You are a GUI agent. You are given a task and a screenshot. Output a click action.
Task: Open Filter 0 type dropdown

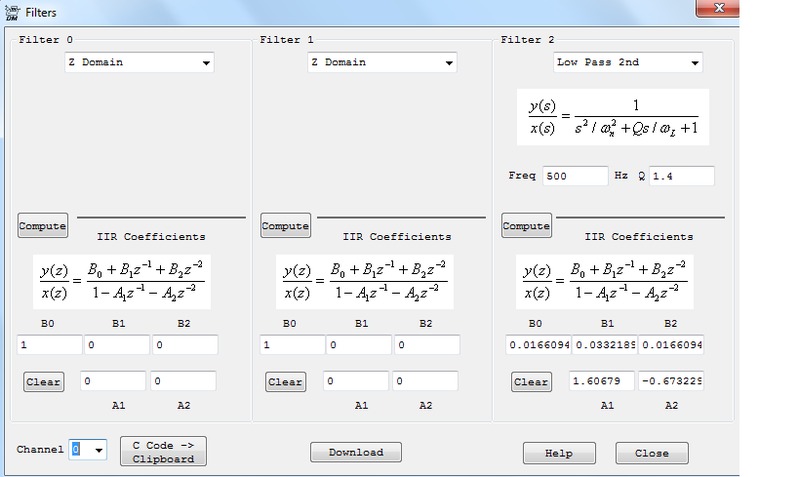[134, 63]
